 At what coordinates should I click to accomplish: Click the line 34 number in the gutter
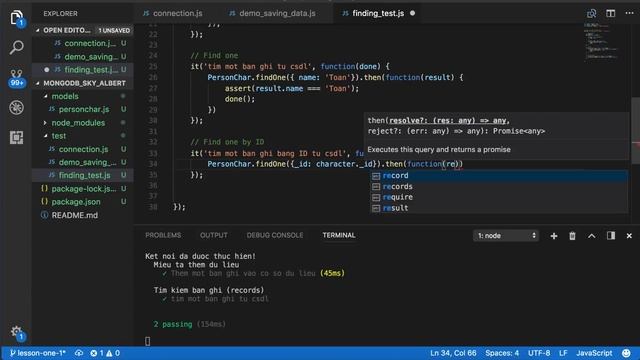153,164
